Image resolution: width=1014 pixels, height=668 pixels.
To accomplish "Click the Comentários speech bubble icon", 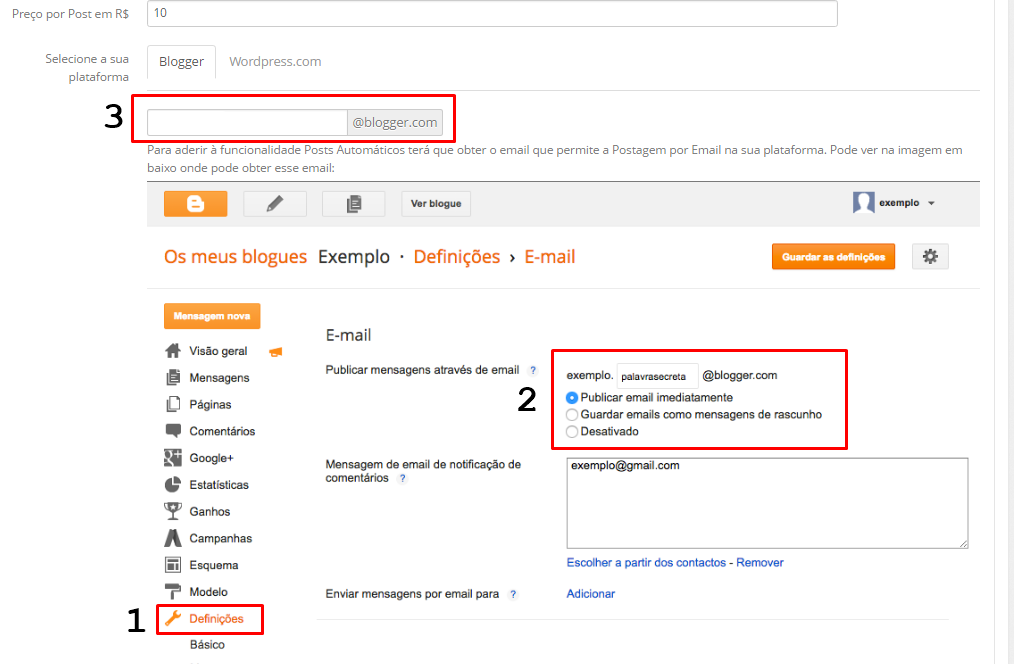I will tap(173, 431).
